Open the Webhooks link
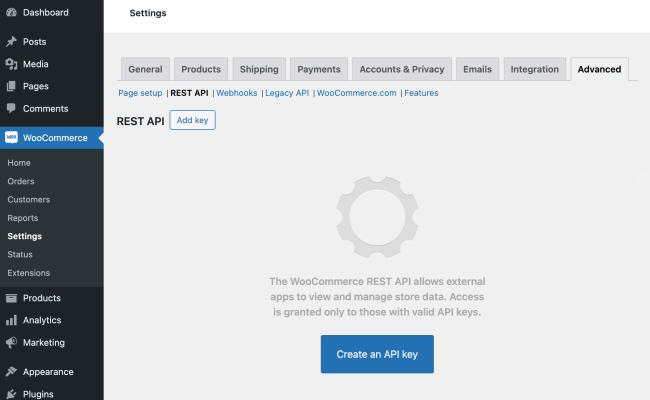650x400 pixels. coord(237,93)
